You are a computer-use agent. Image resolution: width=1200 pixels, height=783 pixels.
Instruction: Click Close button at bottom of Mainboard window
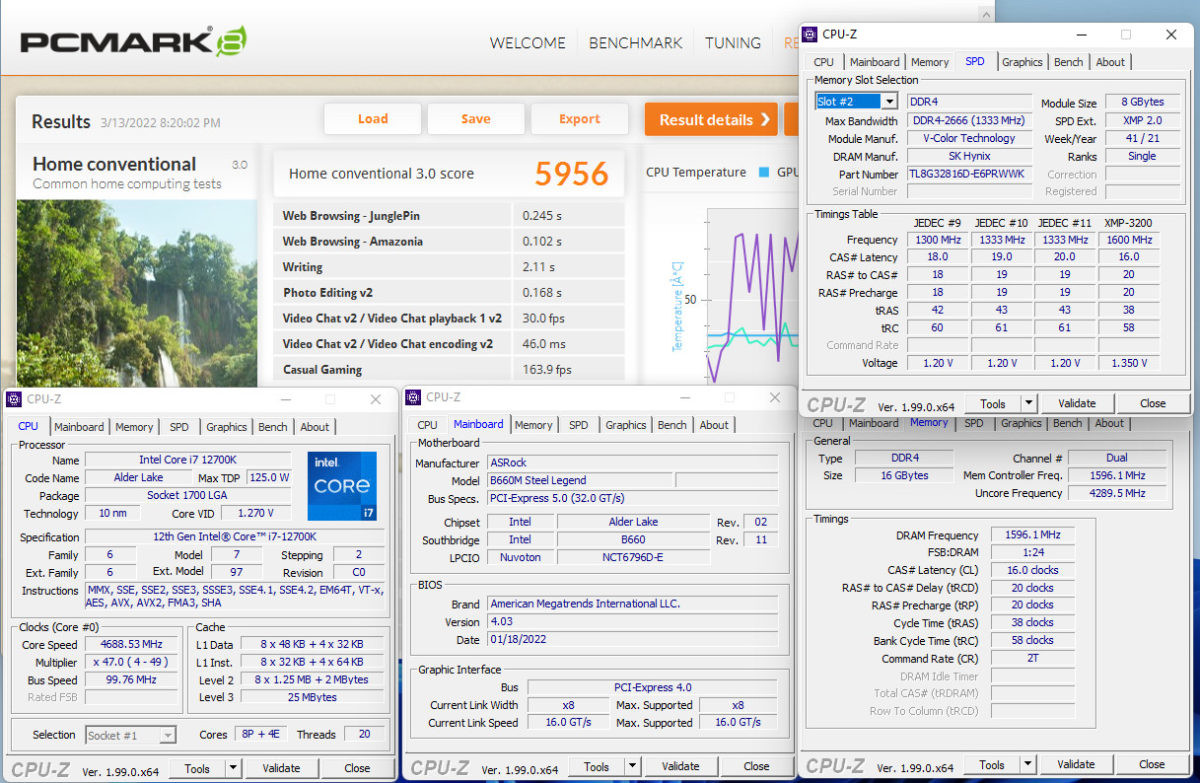(x=757, y=767)
